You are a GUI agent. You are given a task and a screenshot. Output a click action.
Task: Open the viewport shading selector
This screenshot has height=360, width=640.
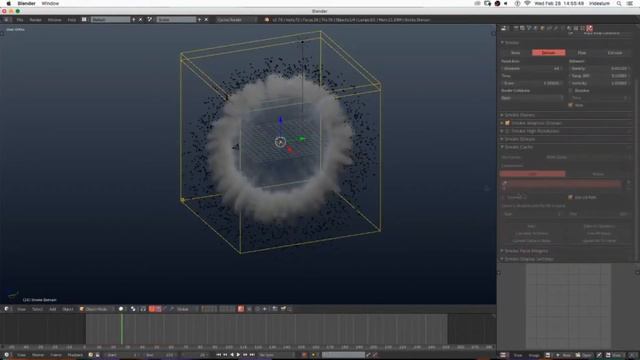click(122, 309)
